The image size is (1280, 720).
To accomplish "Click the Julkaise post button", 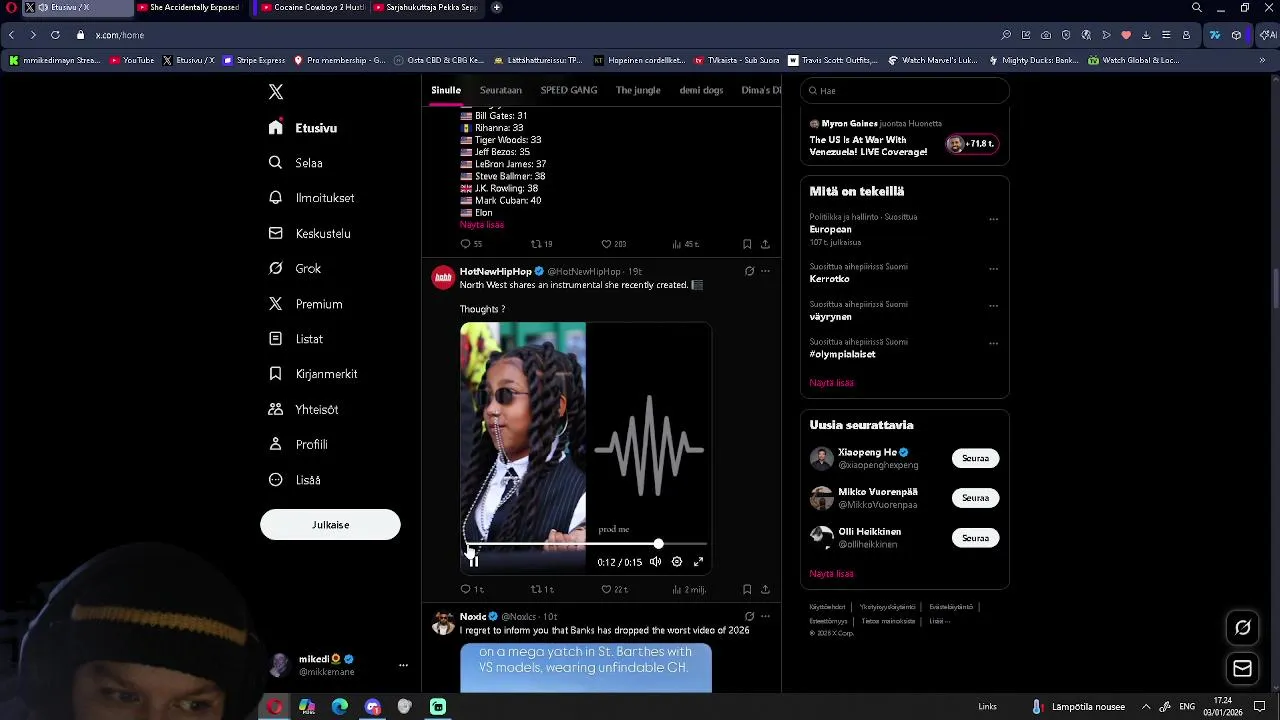I will (x=330, y=525).
